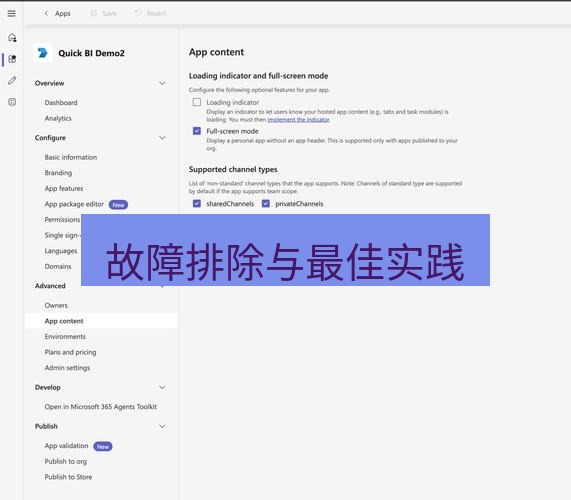This screenshot has height=500, width=571.
Task: Open Dashboard in the Overview section
Action: tap(61, 103)
